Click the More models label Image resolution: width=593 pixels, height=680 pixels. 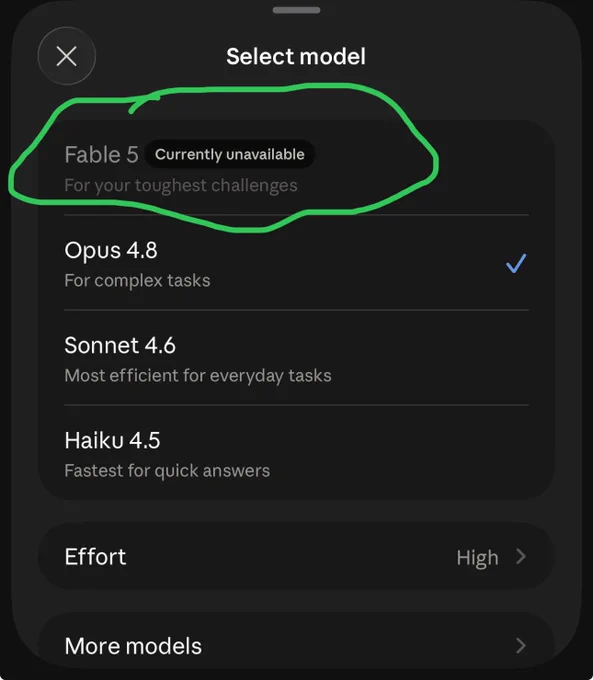133,646
